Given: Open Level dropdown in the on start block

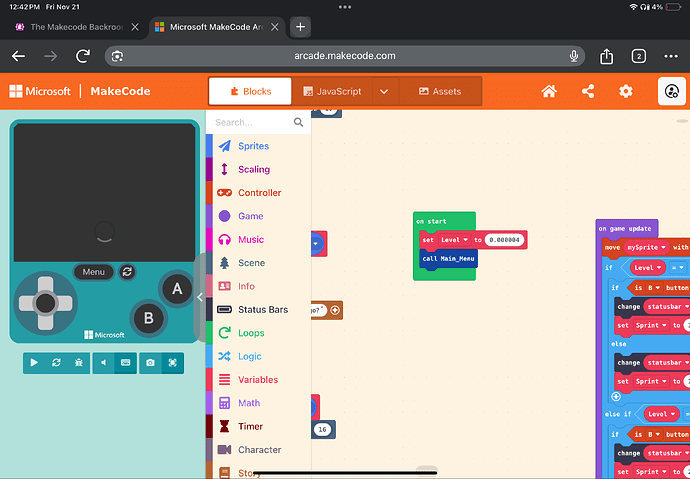Looking at the screenshot, I should tap(454, 240).
